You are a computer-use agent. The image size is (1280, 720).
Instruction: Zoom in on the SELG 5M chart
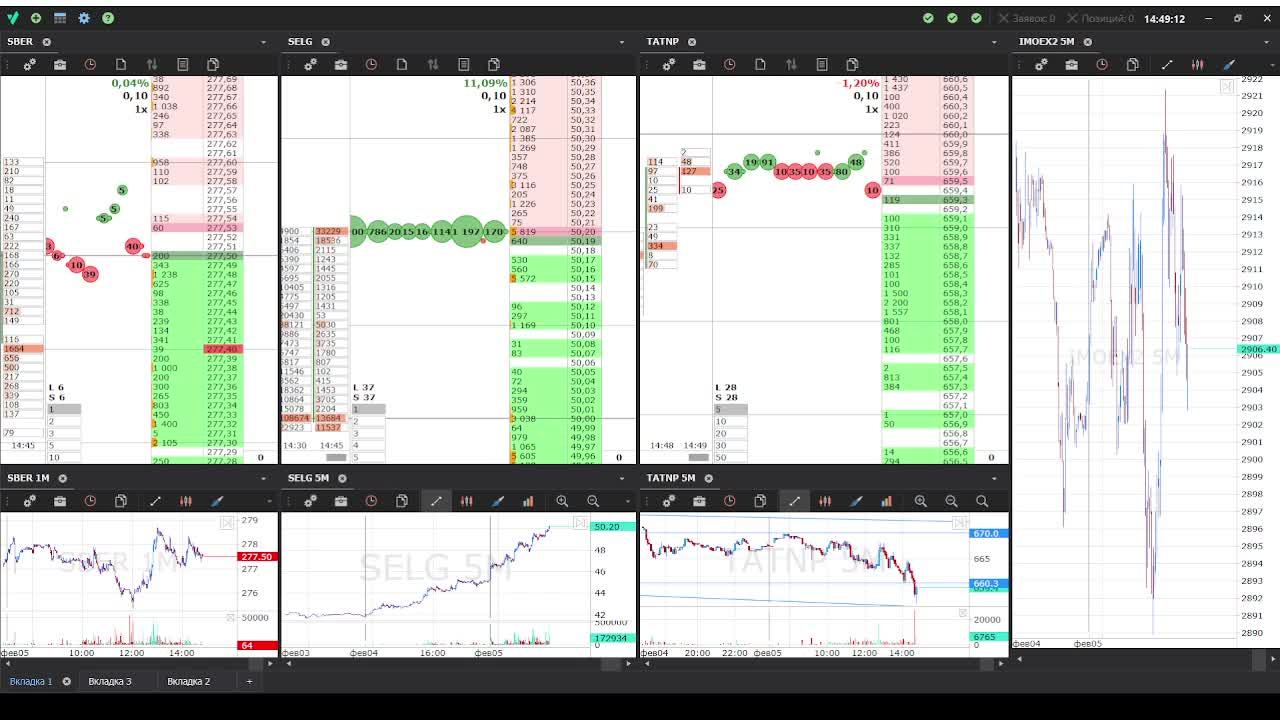(x=562, y=501)
